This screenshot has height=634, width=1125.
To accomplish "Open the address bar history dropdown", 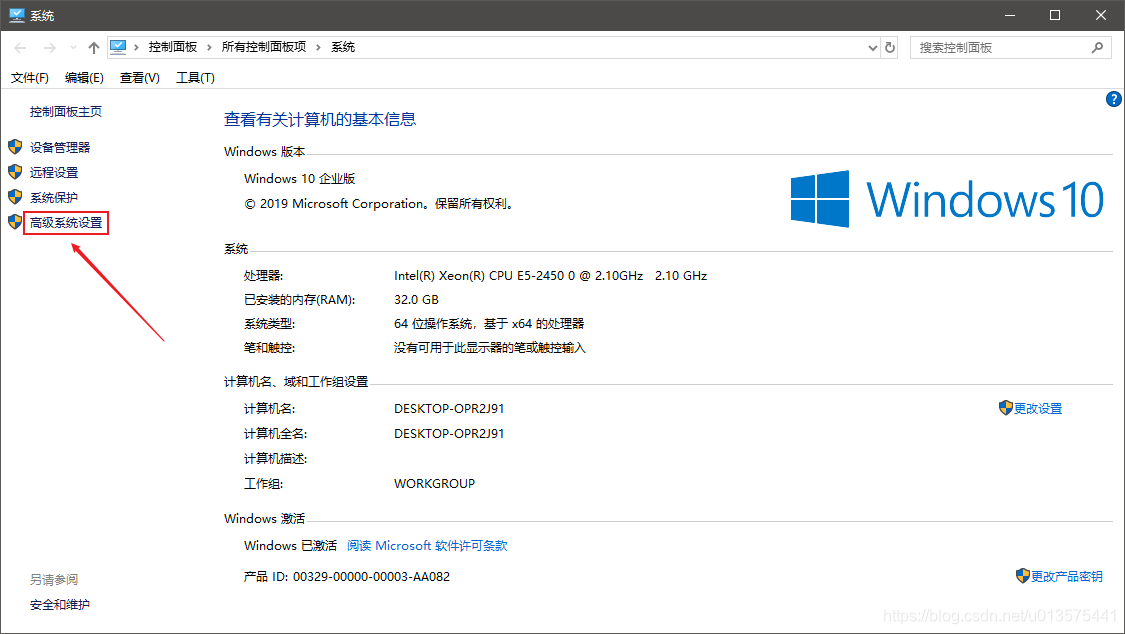I will point(872,47).
